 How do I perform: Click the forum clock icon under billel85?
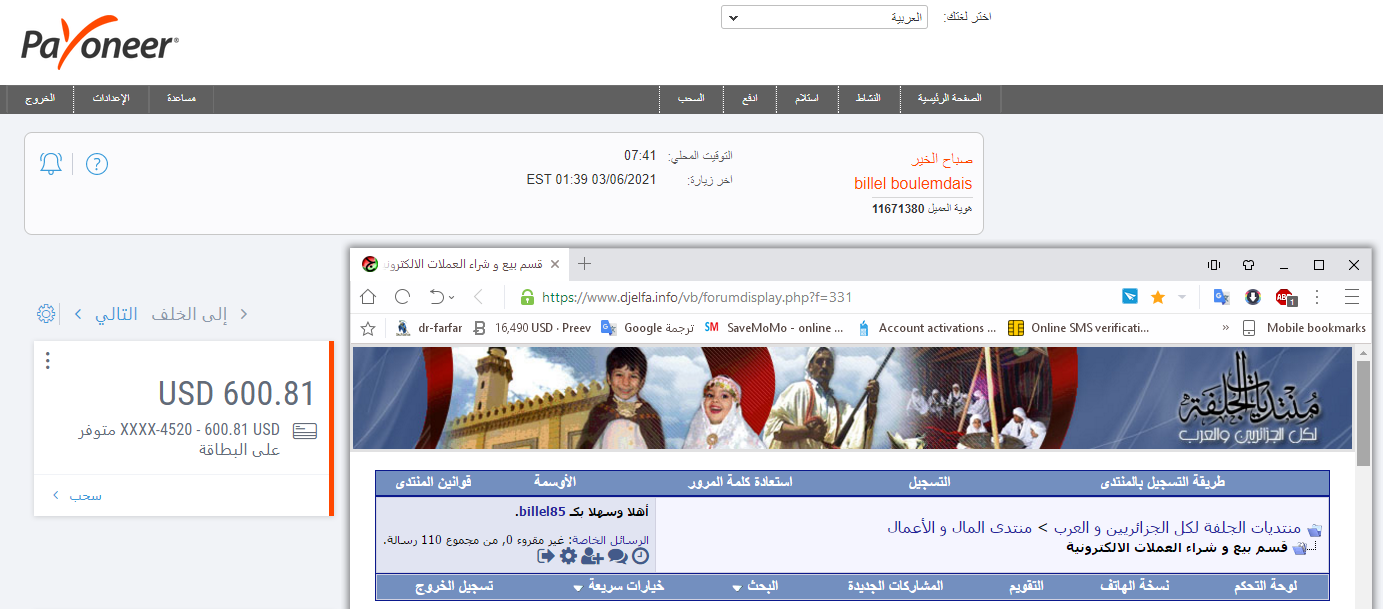[641, 556]
